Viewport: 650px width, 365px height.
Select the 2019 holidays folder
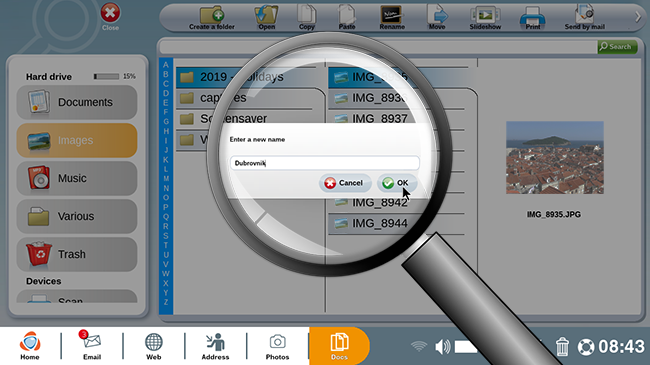pyautogui.click(x=250, y=77)
